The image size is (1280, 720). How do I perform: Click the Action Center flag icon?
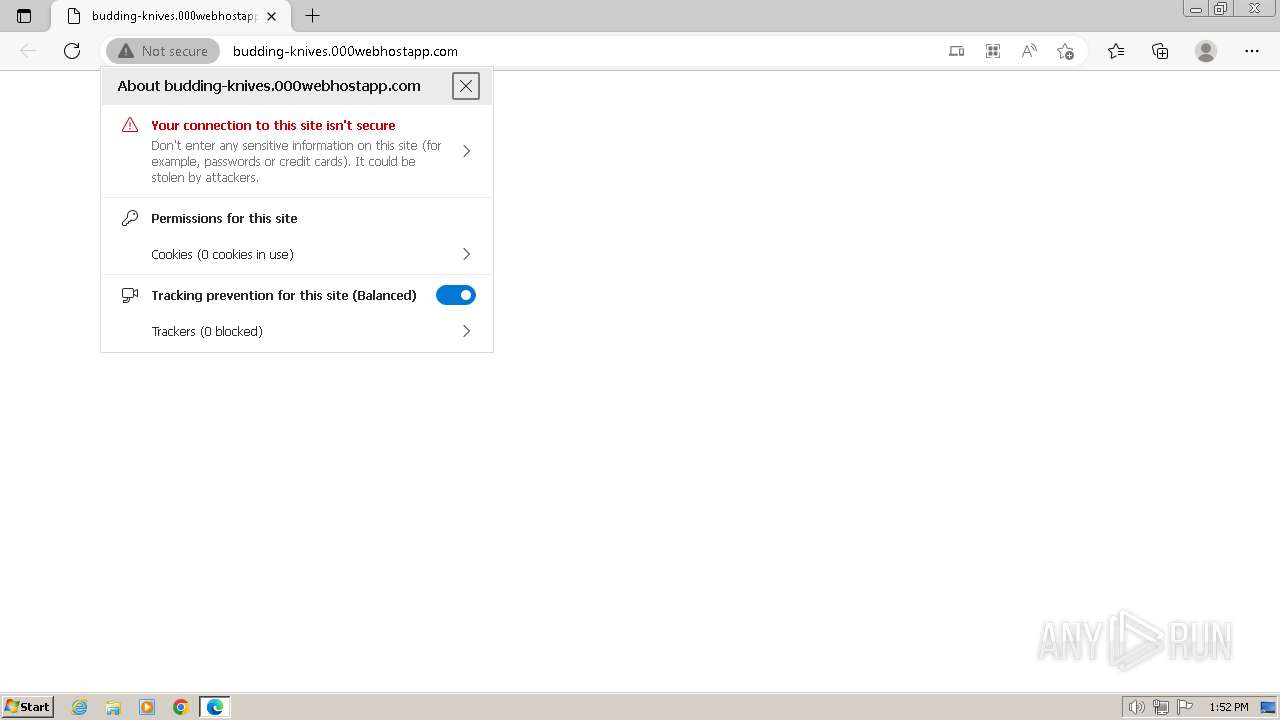click(1185, 707)
